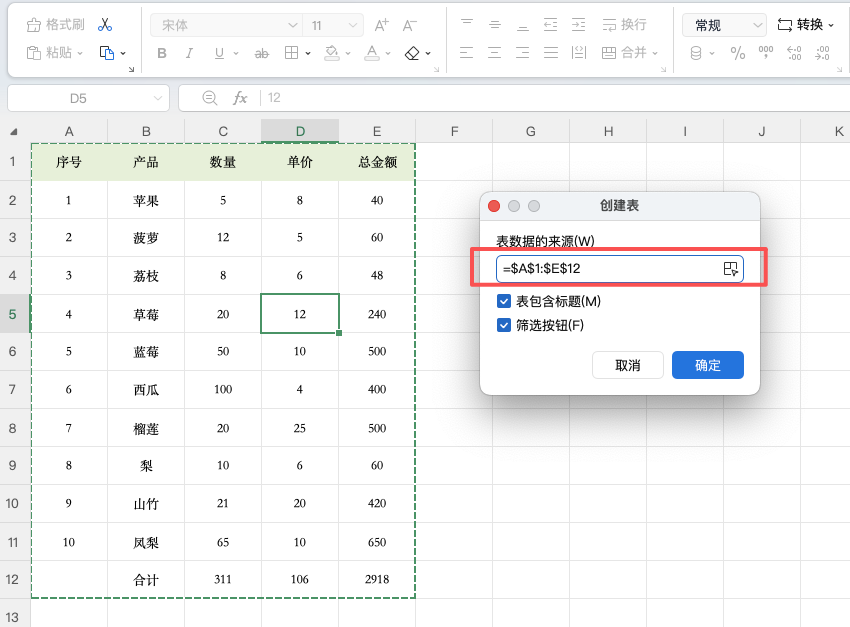Screen dimensions: 850x627
Task: Increase font size with A+ icon
Action: [382, 25]
